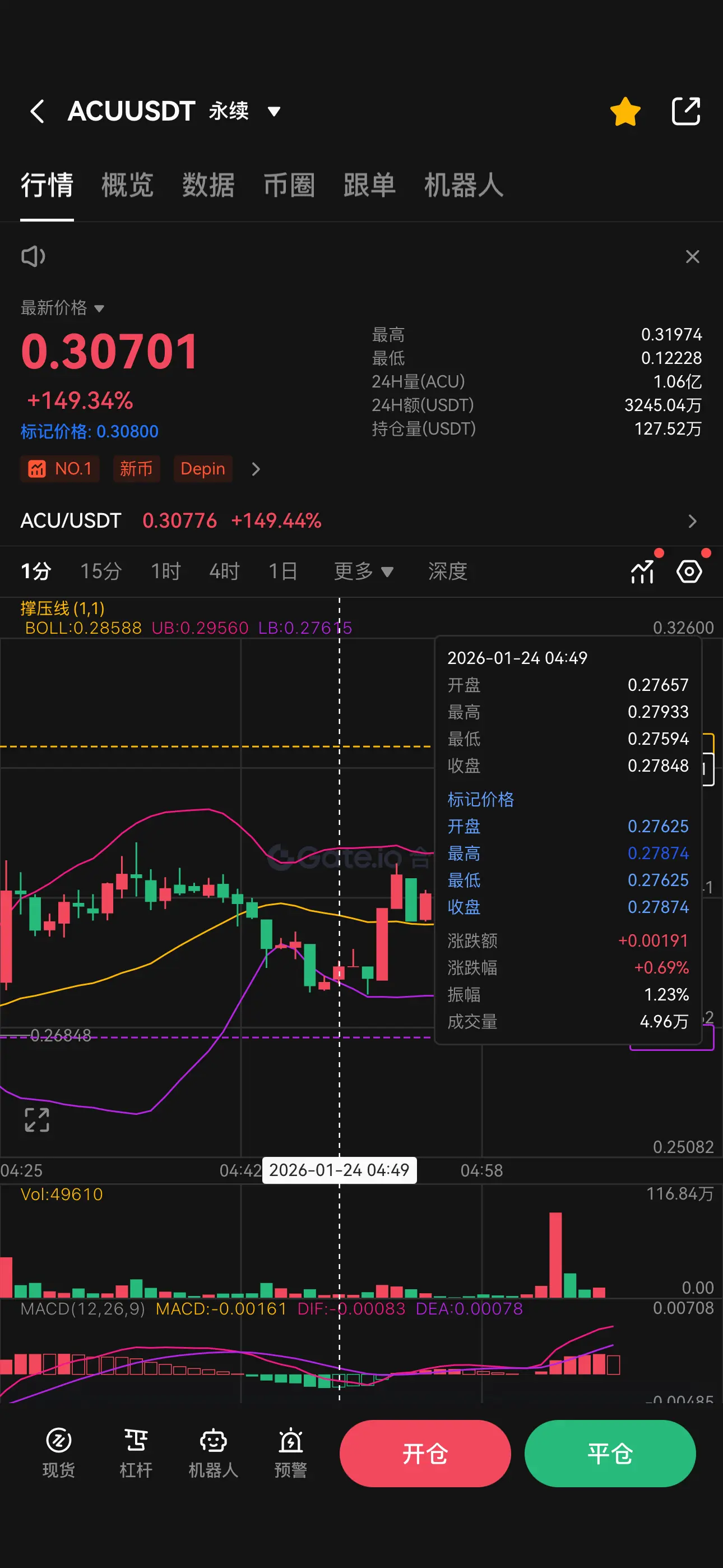Select the 15分 timeframe
Image resolution: width=723 pixels, height=1568 pixels.
pyautogui.click(x=101, y=571)
